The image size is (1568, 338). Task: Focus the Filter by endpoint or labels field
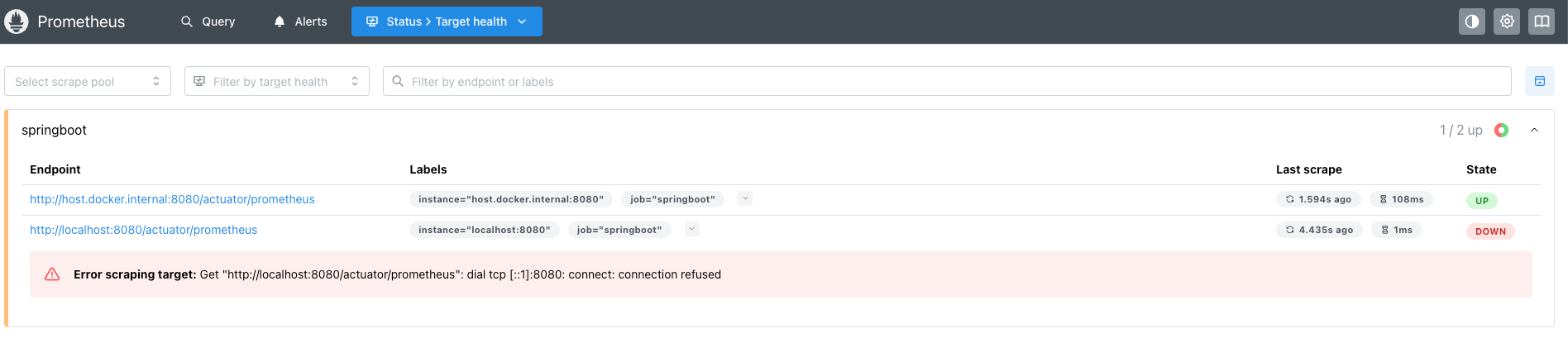(947, 81)
